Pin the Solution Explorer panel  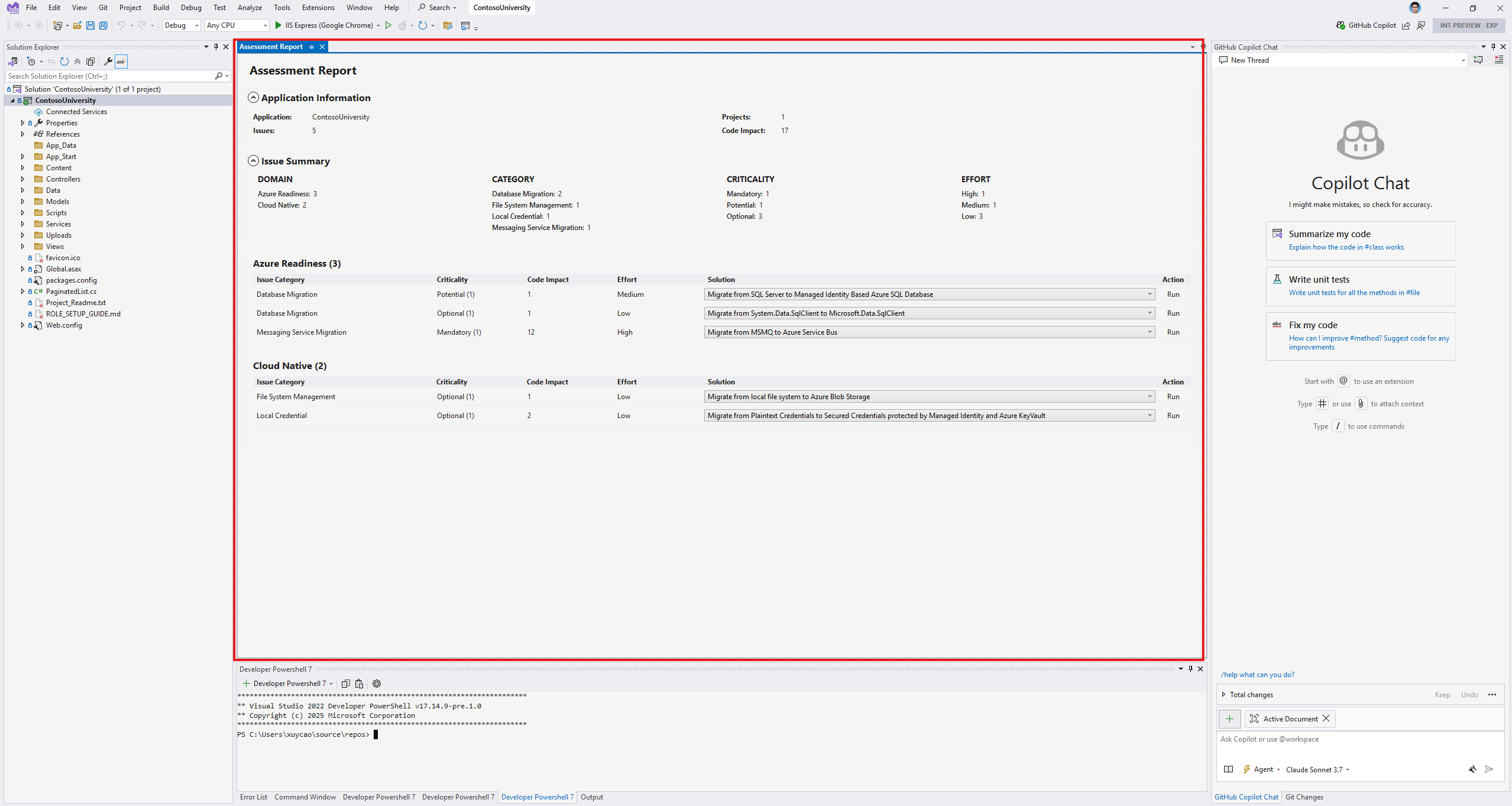coord(216,47)
